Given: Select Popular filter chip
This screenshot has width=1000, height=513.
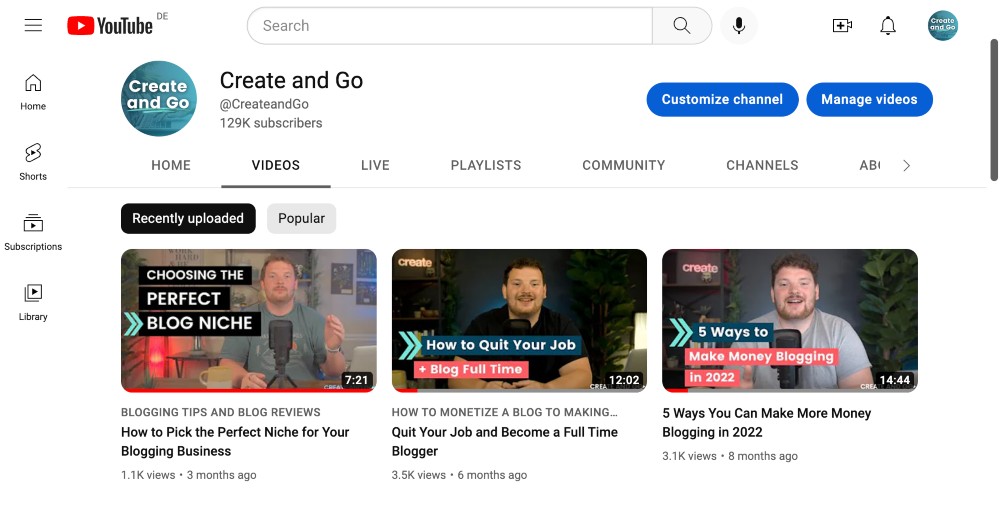Looking at the screenshot, I should point(302,218).
